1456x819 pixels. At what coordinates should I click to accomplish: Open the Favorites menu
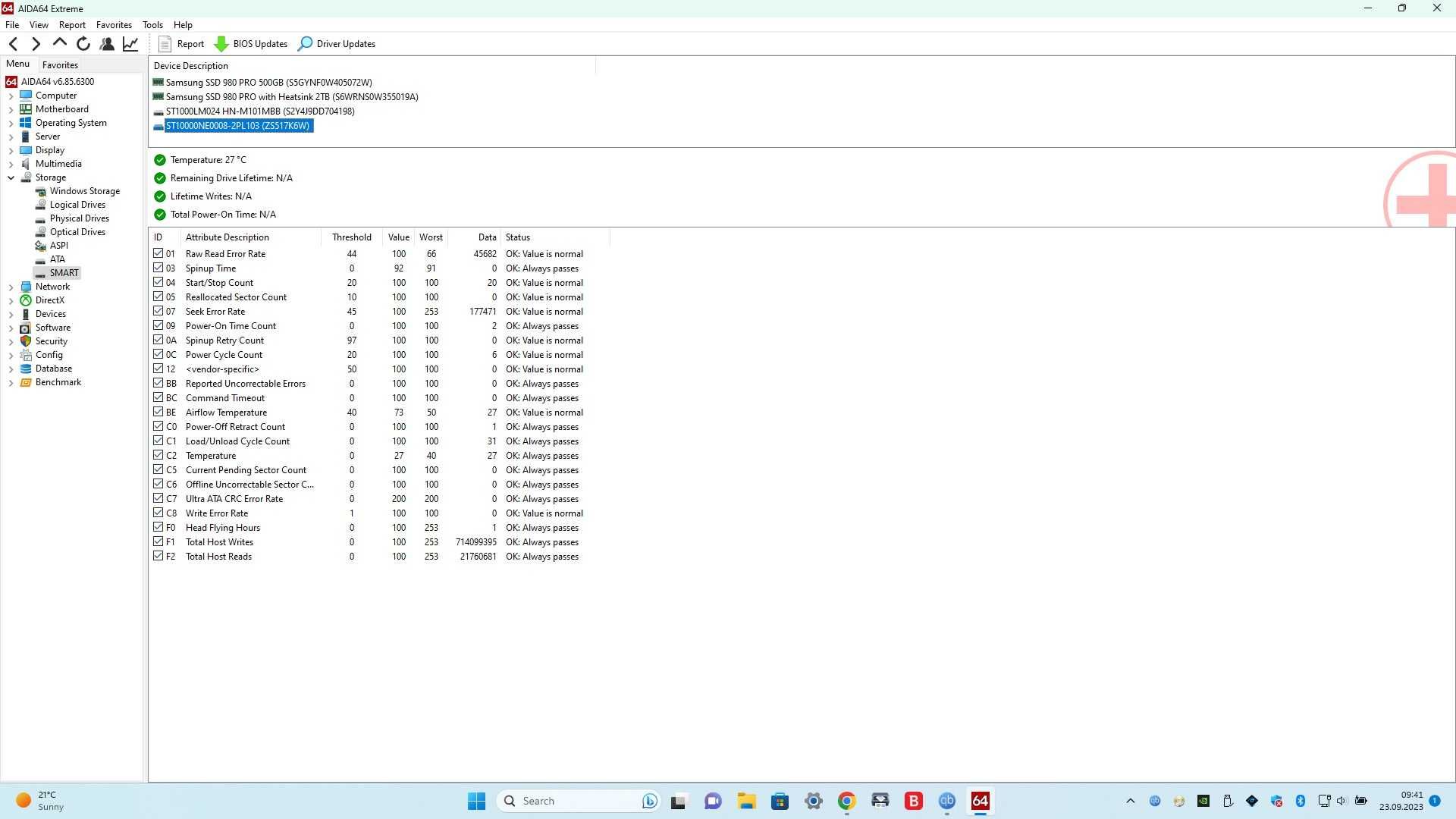click(114, 24)
